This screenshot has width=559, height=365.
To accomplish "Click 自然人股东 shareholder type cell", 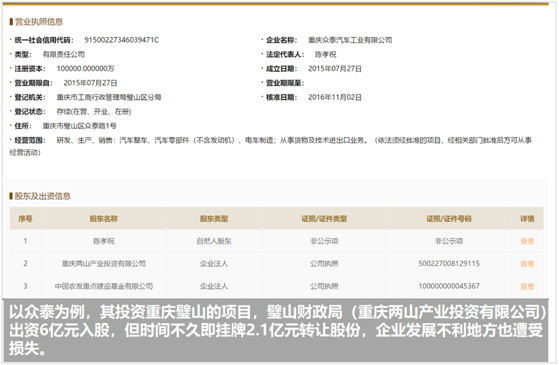I will click(x=214, y=241).
